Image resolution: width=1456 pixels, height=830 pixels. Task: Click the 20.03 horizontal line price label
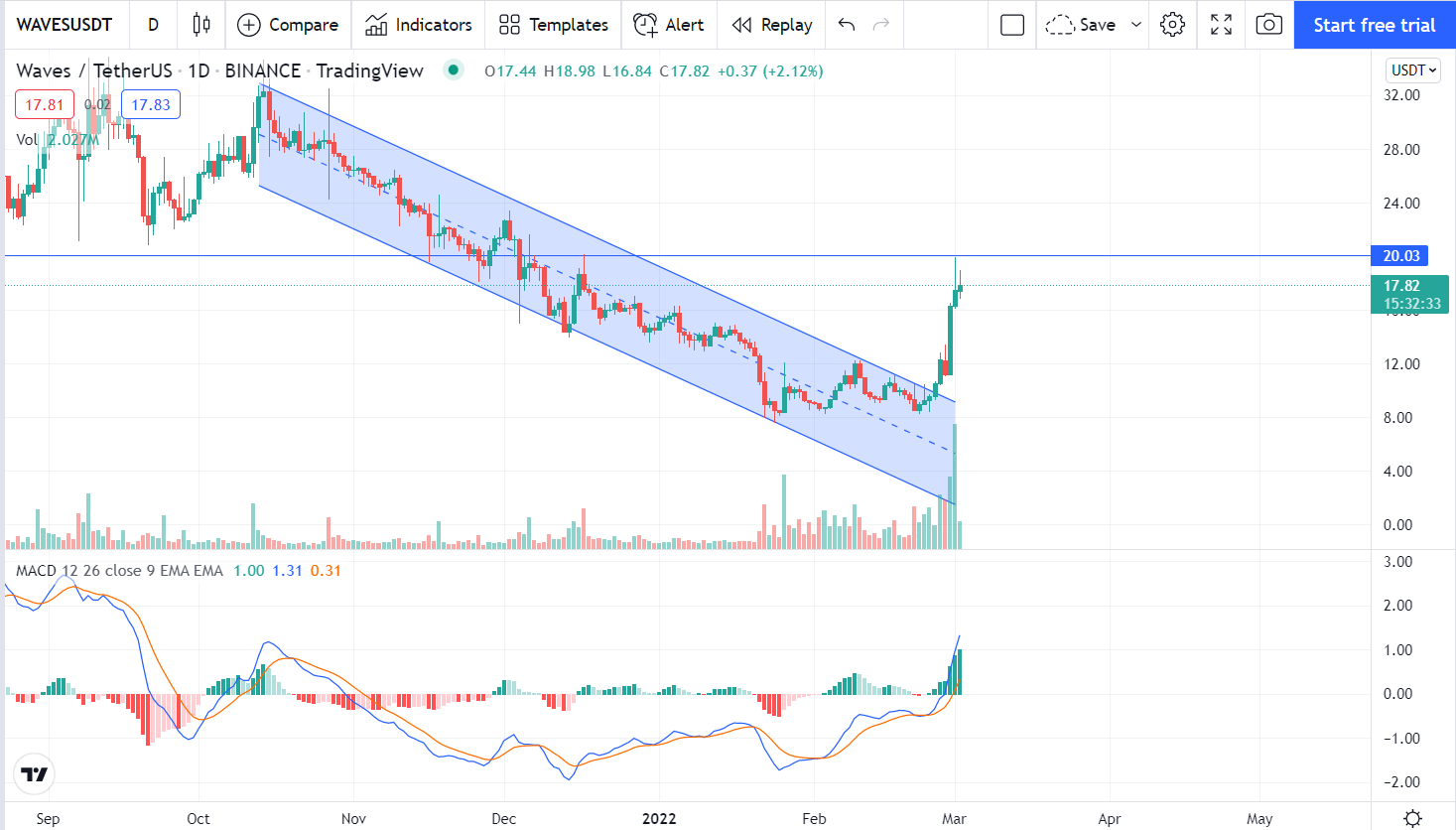[x=1401, y=256]
